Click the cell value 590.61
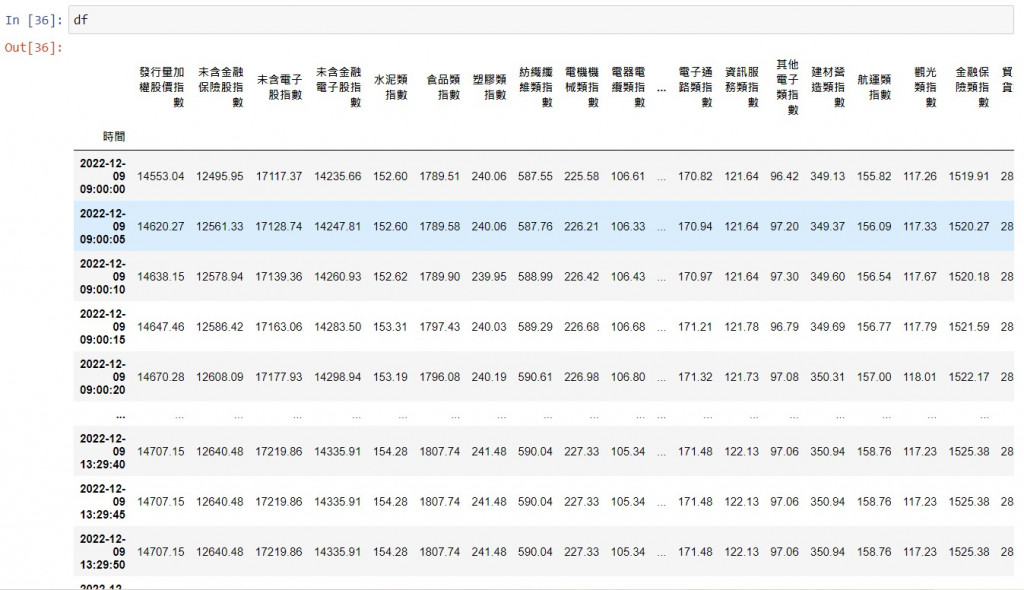This screenshot has width=1024, height=590. point(536,377)
